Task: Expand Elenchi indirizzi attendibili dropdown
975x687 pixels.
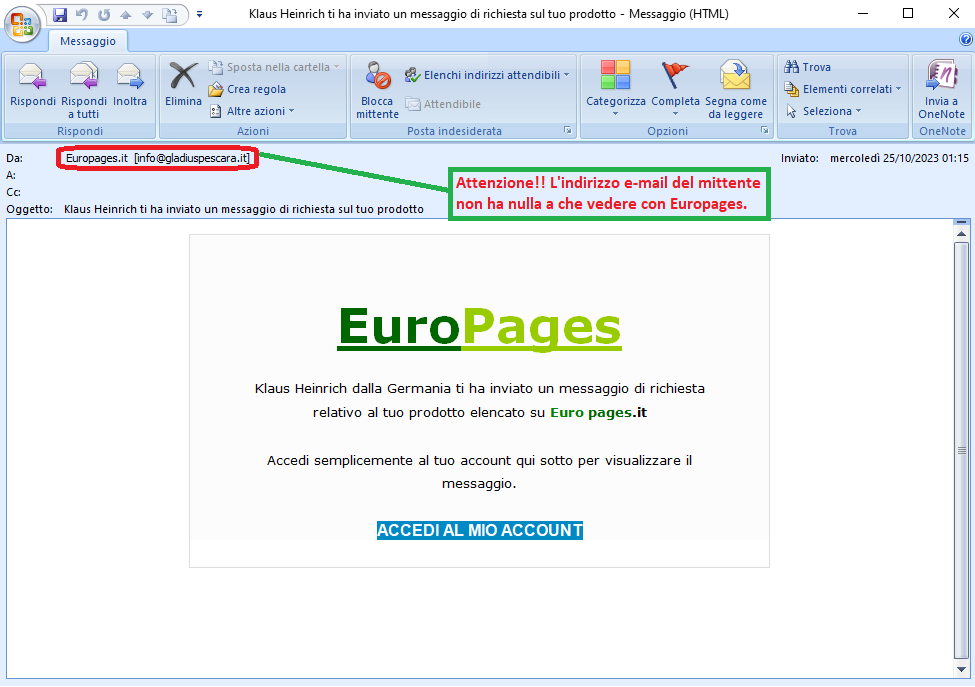Action: point(488,75)
